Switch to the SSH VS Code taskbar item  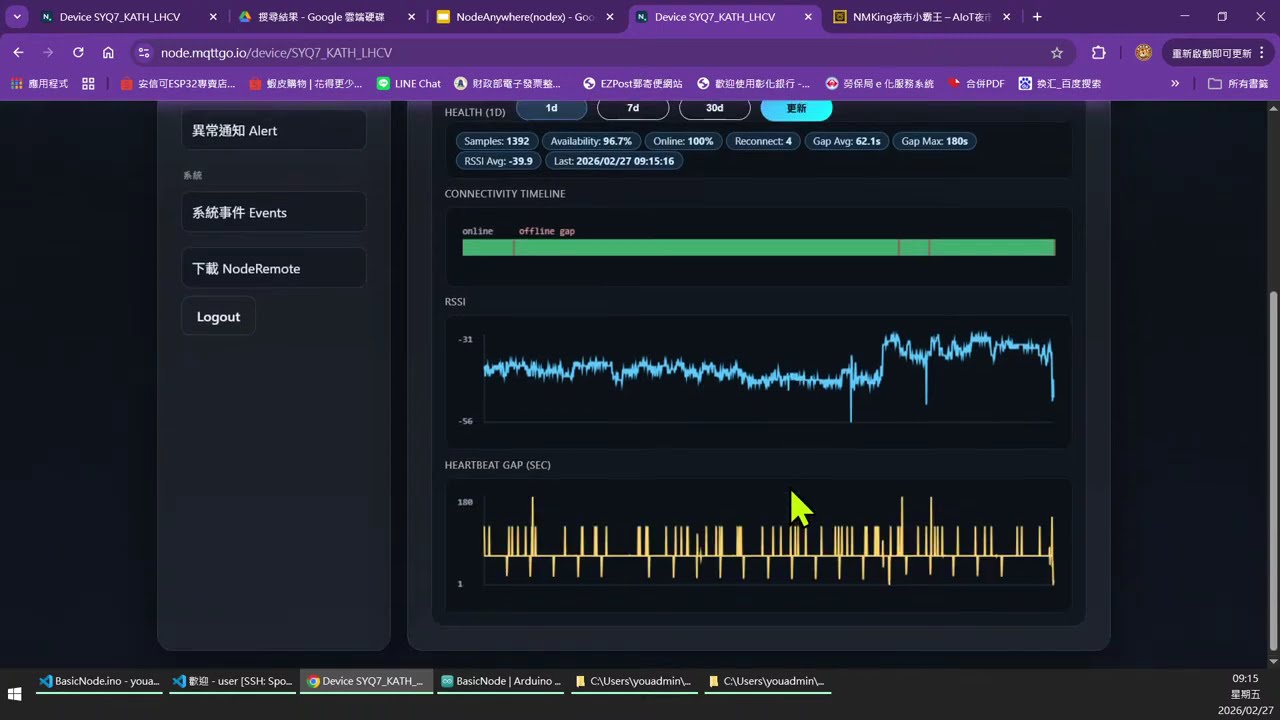232,681
